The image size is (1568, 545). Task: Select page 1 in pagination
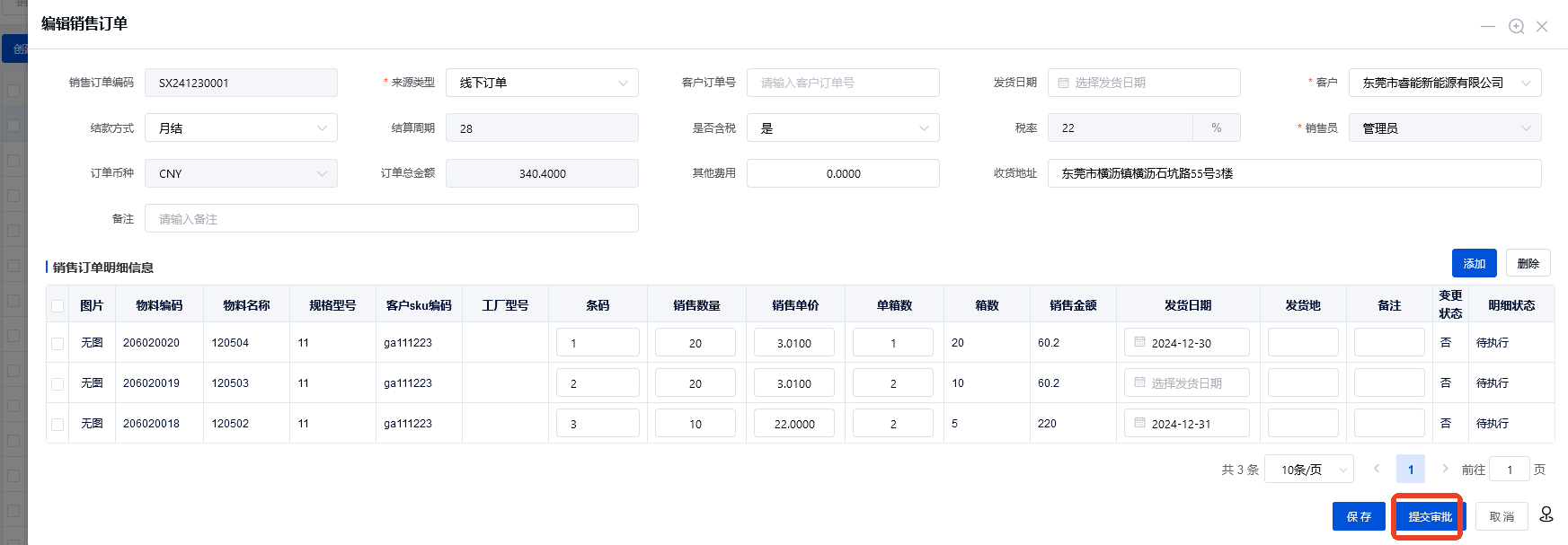(1410, 470)
